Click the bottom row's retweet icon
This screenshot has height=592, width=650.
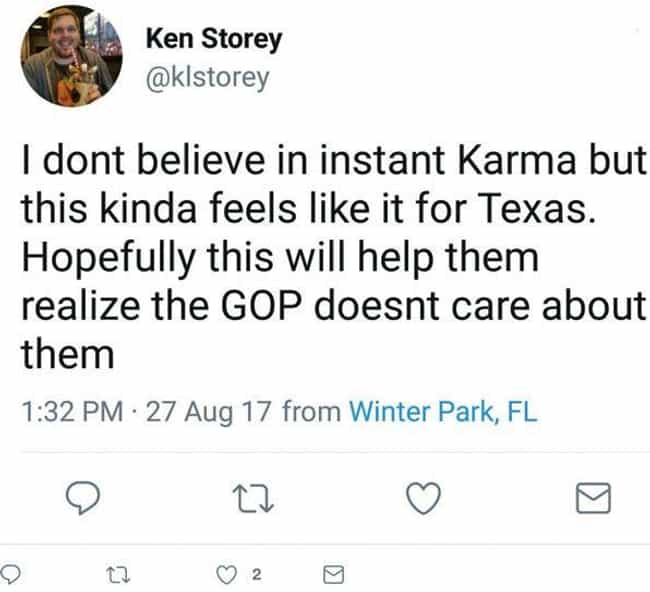(119, 575)
